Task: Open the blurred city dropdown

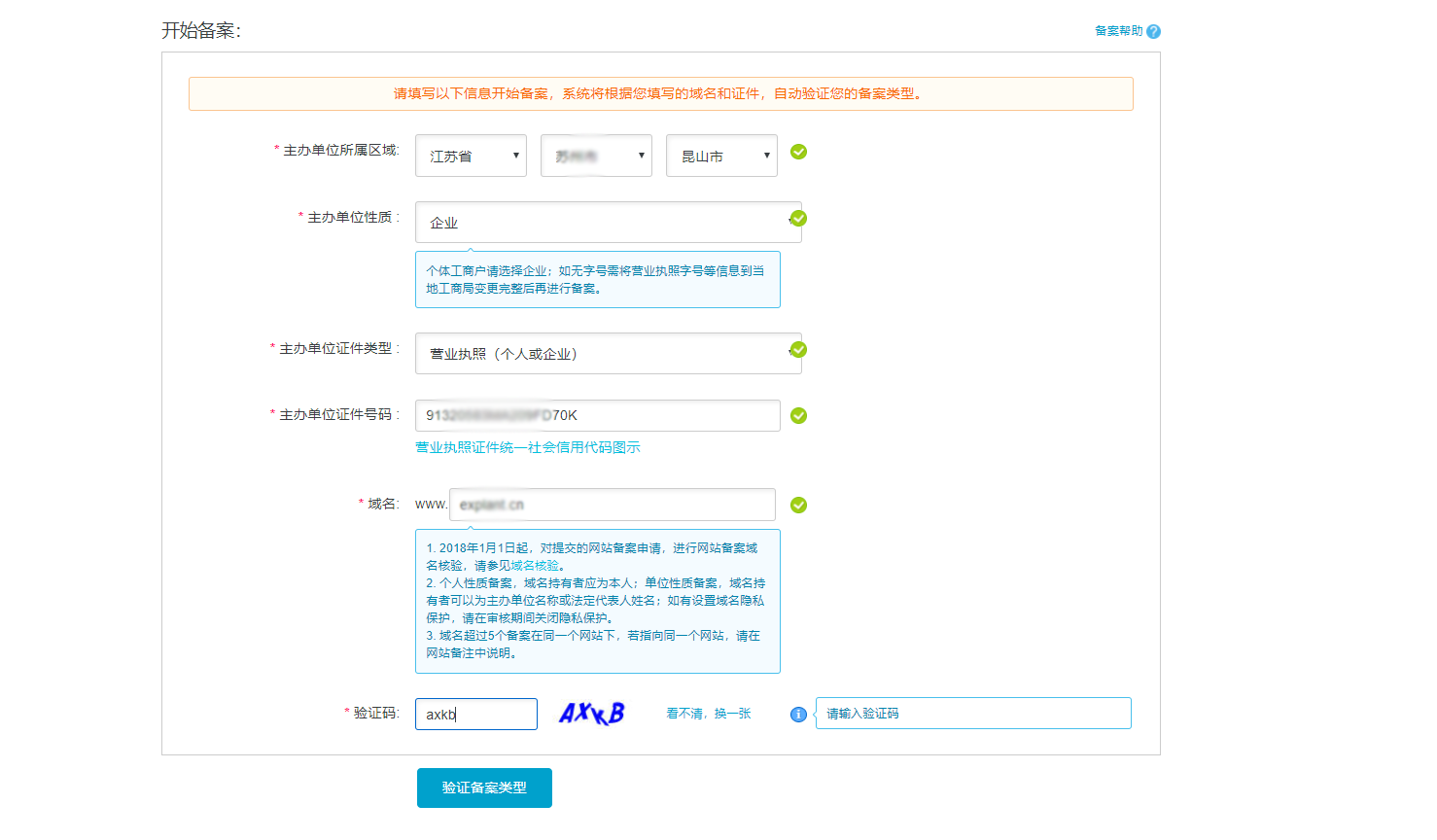Action: 596,156
